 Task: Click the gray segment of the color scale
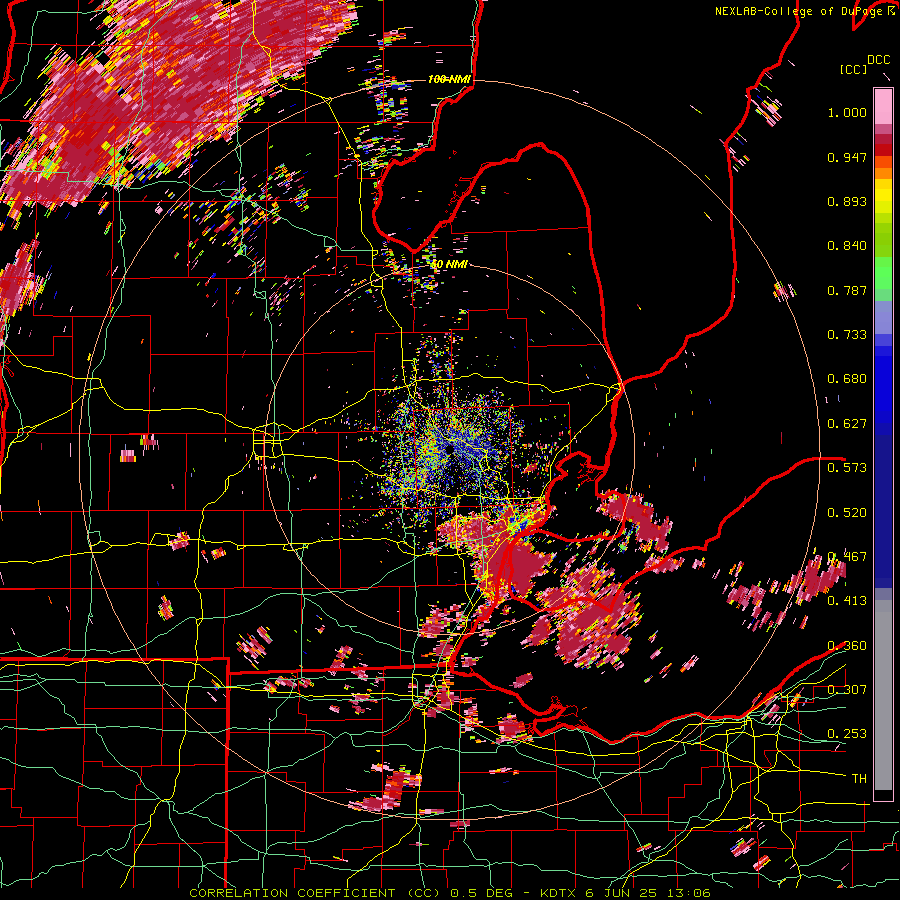click(x=883, y=695)
